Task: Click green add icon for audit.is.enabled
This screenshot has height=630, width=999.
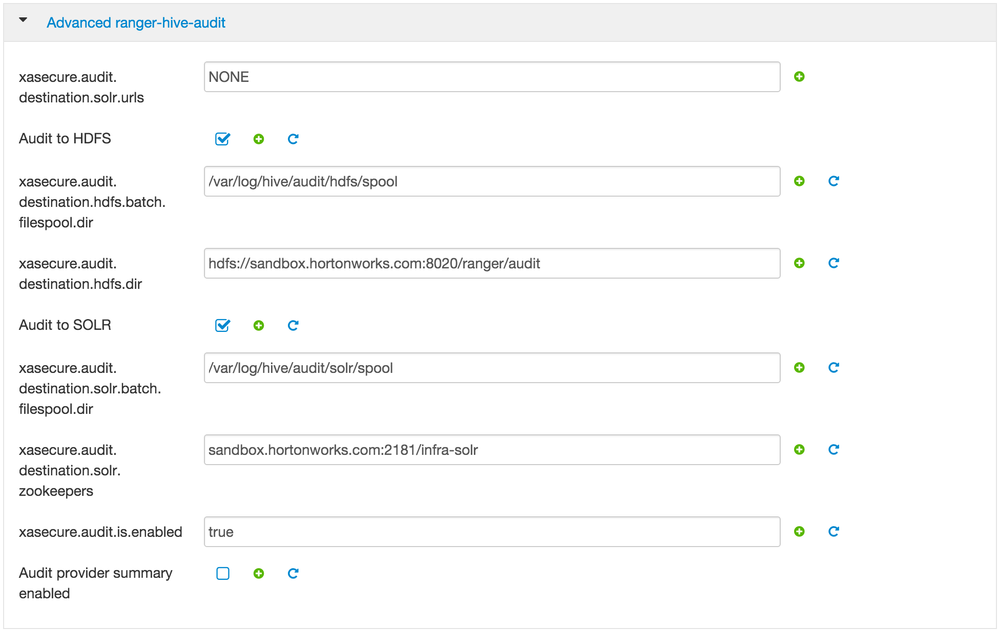Action: point(799,531)
